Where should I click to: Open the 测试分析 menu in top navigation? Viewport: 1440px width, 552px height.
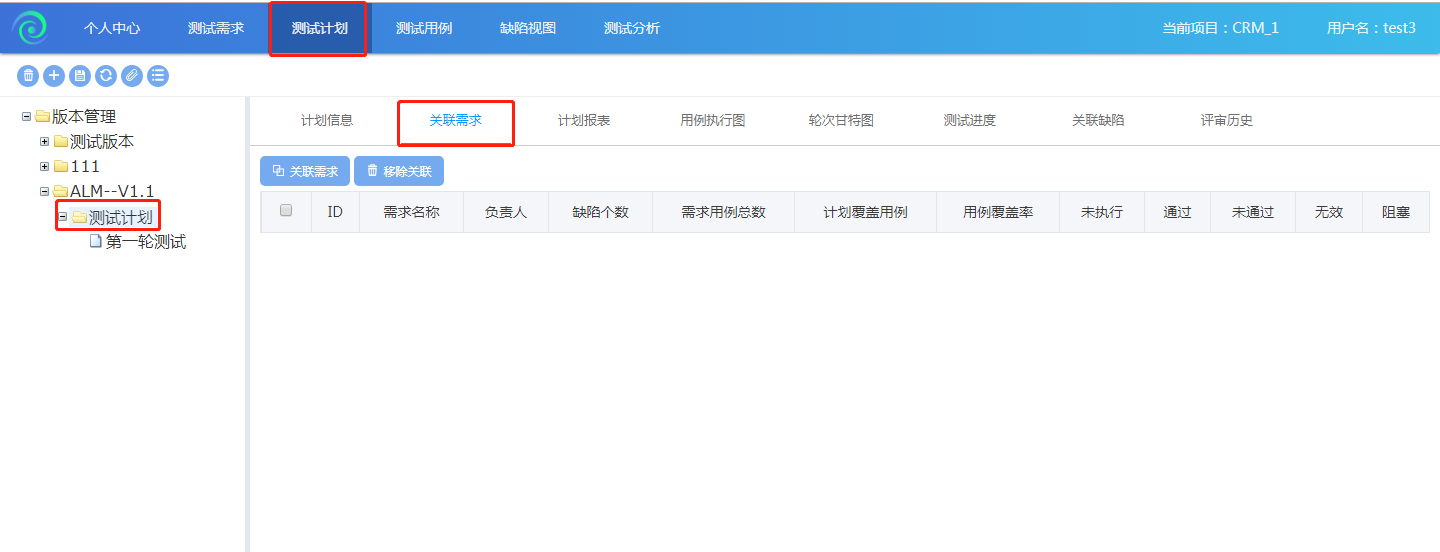[x=632, y=28]
